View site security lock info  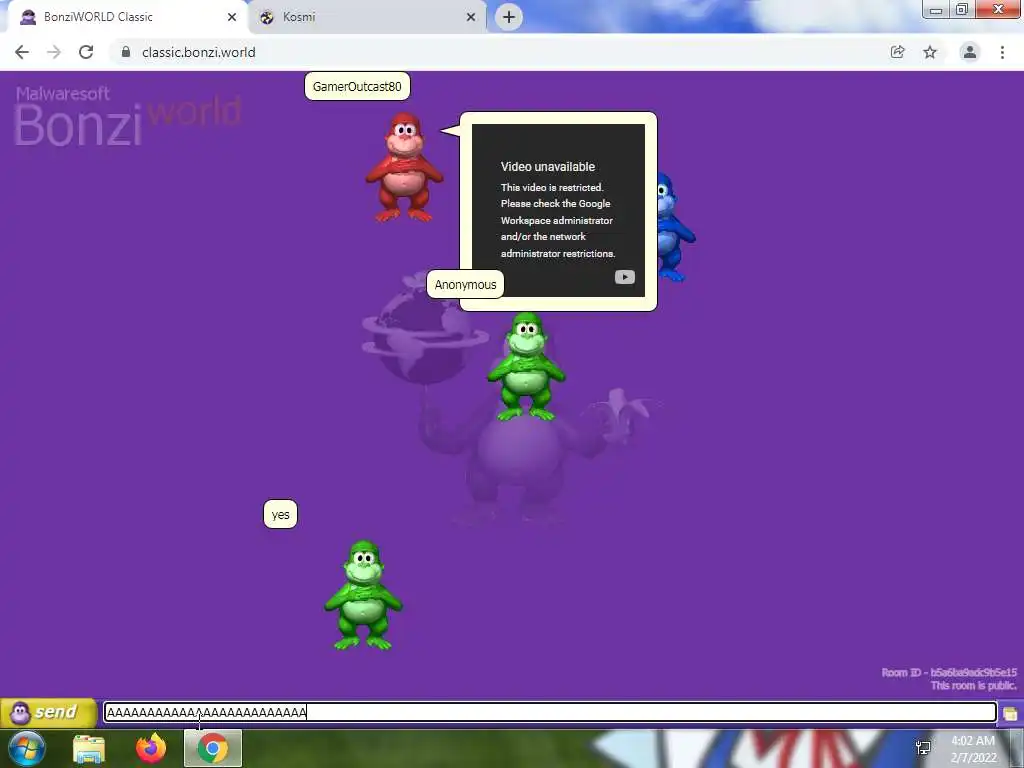(x=126, y=52)
